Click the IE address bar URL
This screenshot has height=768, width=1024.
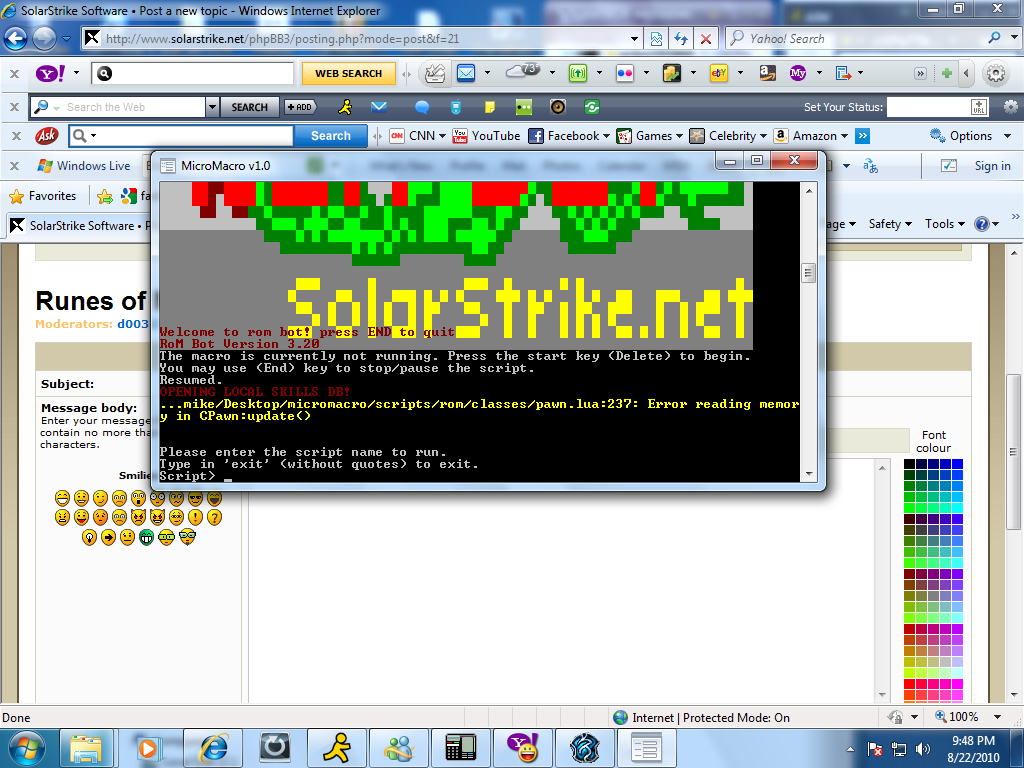(282, 39)
